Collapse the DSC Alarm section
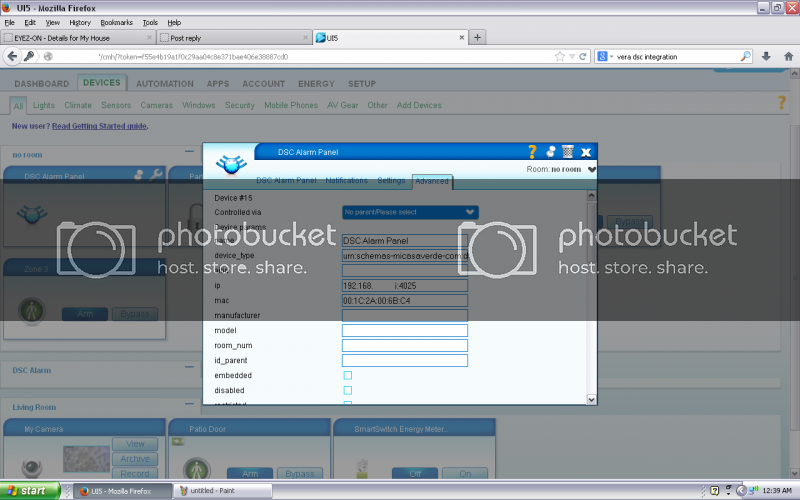 (x=189, y=367)
